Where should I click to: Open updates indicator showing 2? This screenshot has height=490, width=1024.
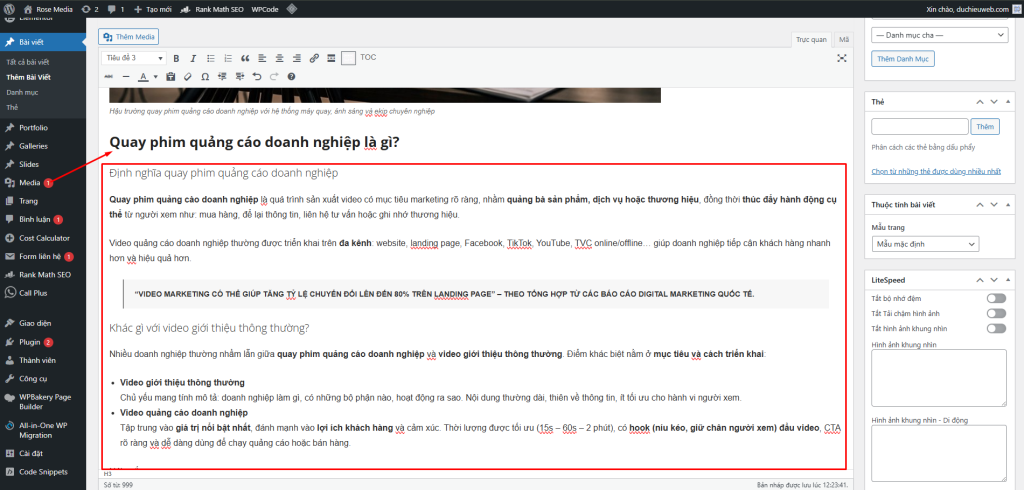click(90, 9)
